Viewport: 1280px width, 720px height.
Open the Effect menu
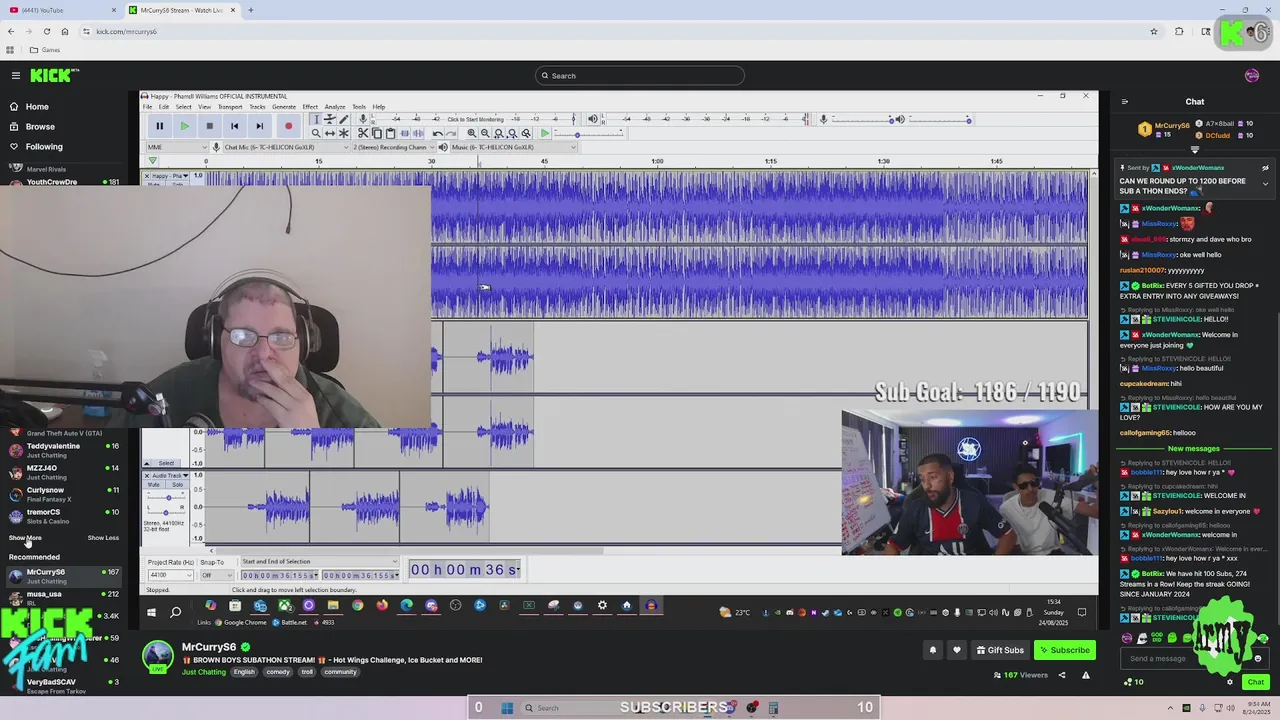point(310,107)
